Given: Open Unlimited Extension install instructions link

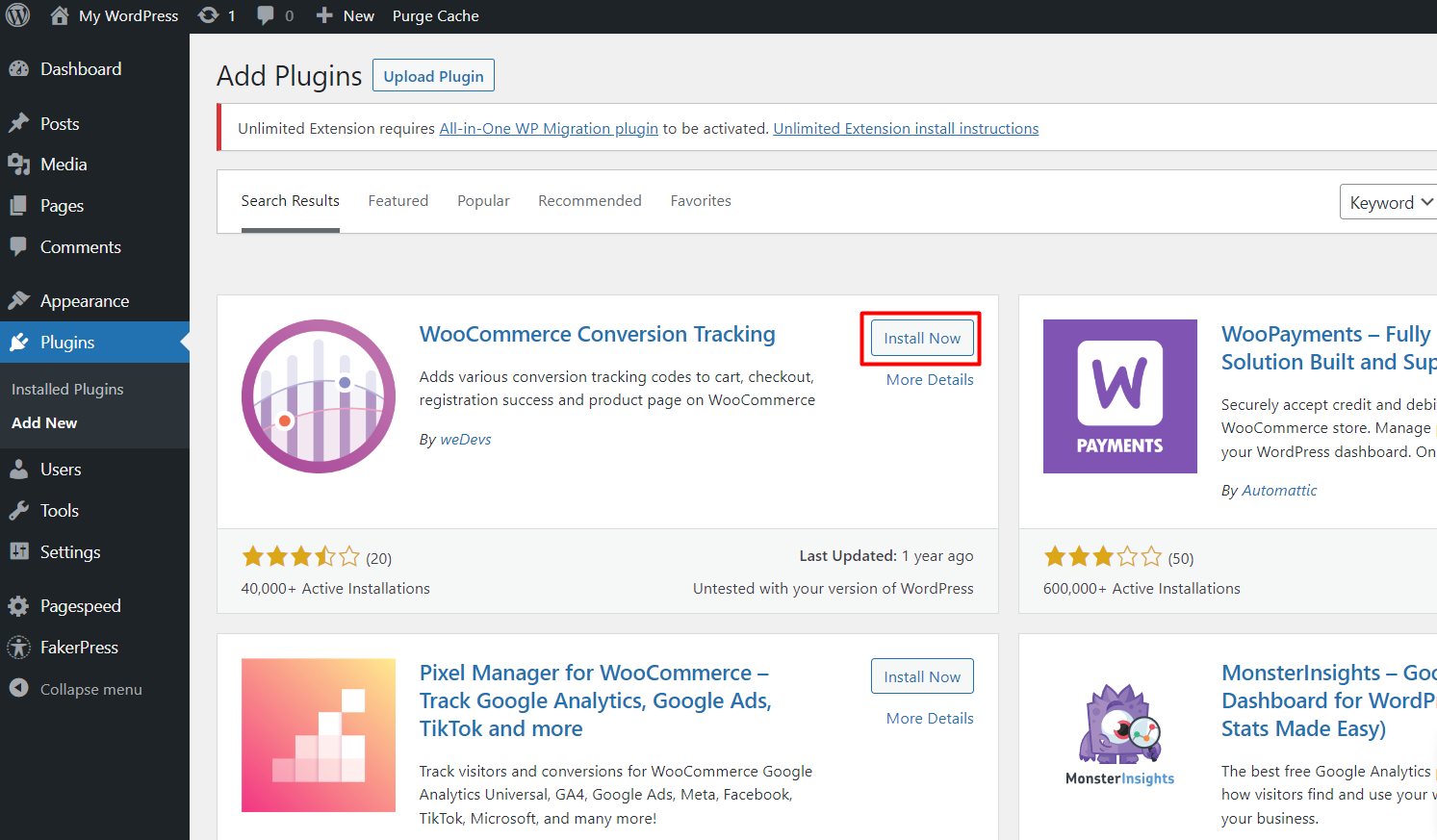Looking at the screenshot, I should 906,129.
